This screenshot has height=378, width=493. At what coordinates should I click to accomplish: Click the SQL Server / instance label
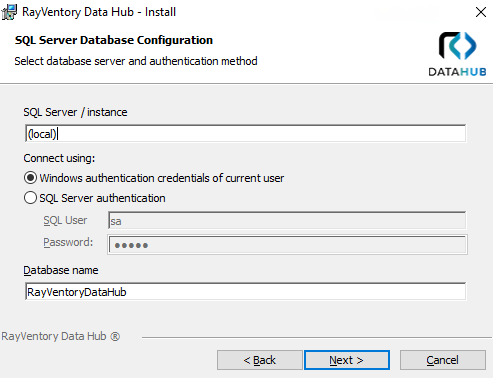(75, 112)
